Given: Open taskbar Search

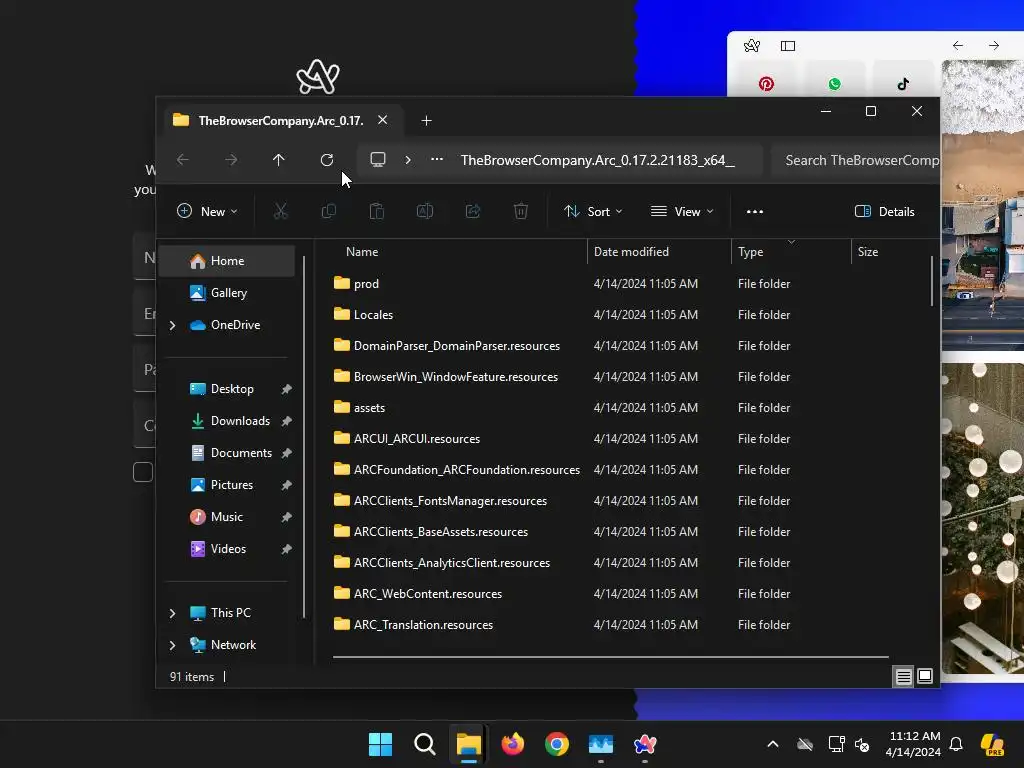Looking at the screenshot, I should coord(424,744).
